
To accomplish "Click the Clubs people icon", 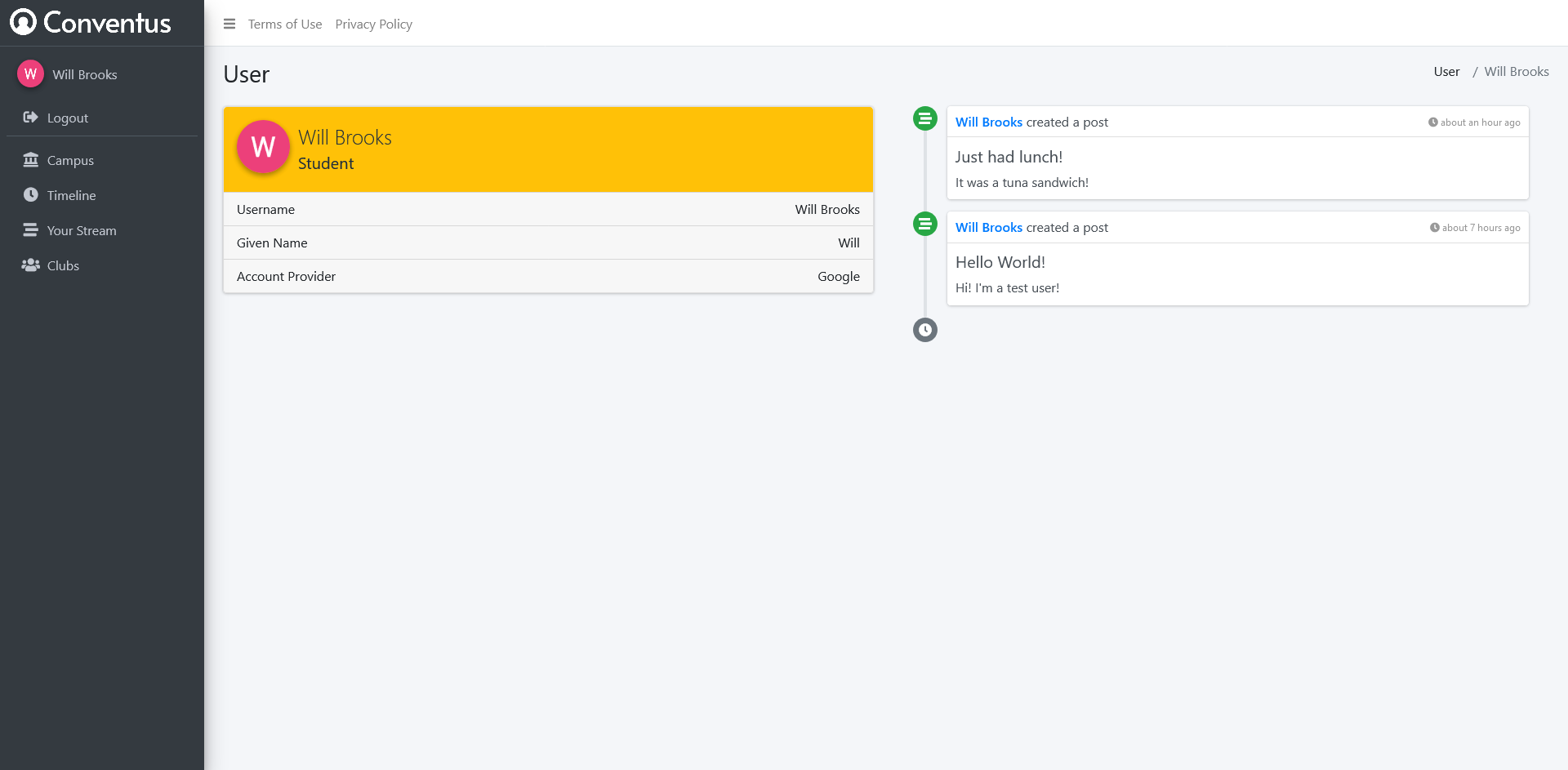I will (31, 265).
